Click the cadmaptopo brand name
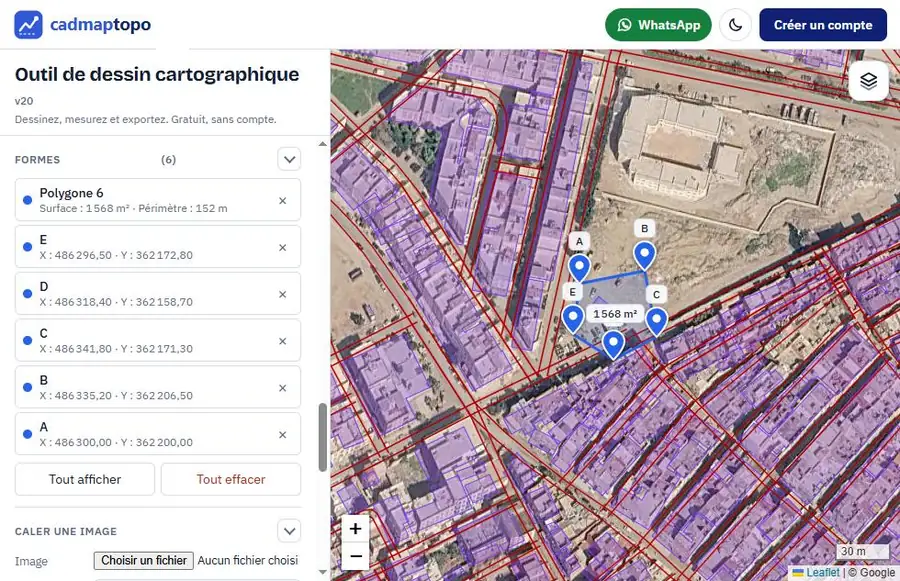 pyautogui.click(x=100, y=25)
